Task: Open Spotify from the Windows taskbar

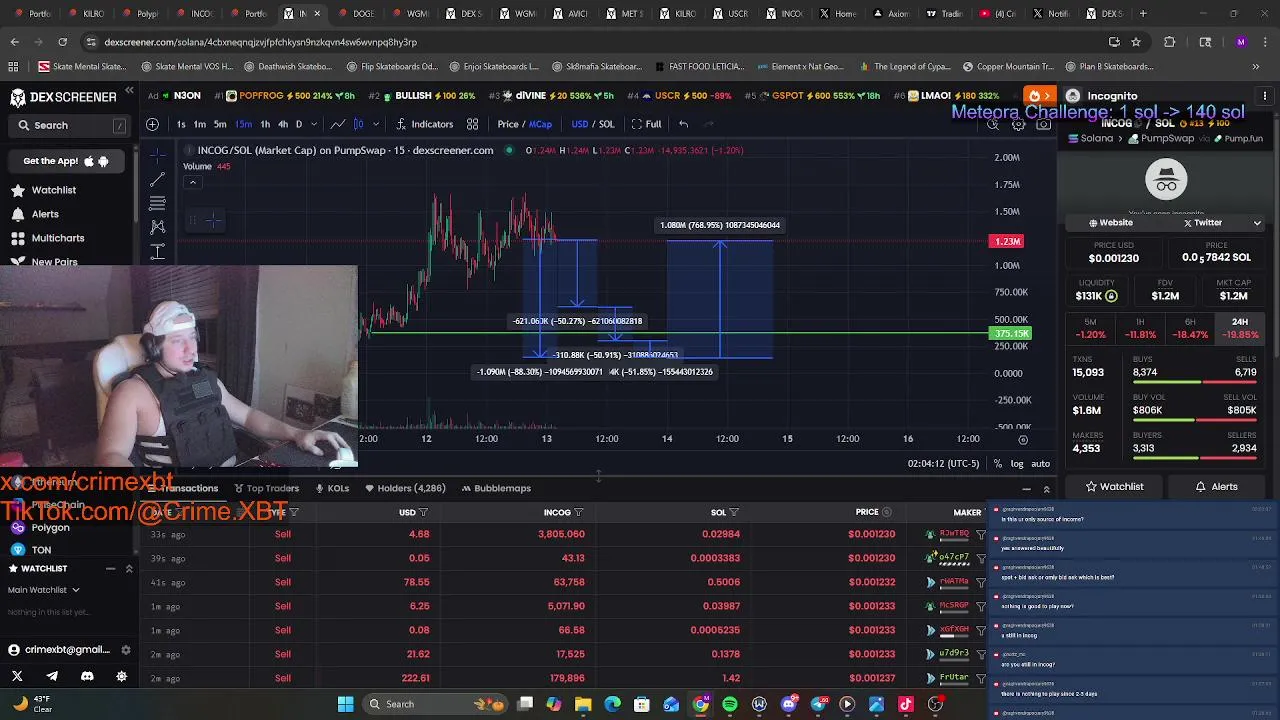Action: 730,704
